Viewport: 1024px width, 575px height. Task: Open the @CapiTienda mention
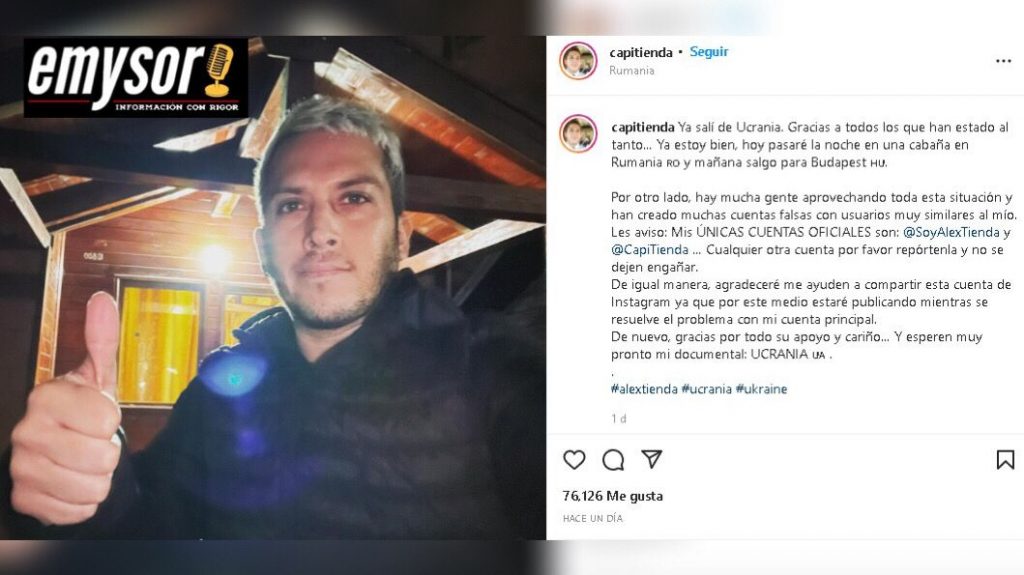tap(650, 250)
